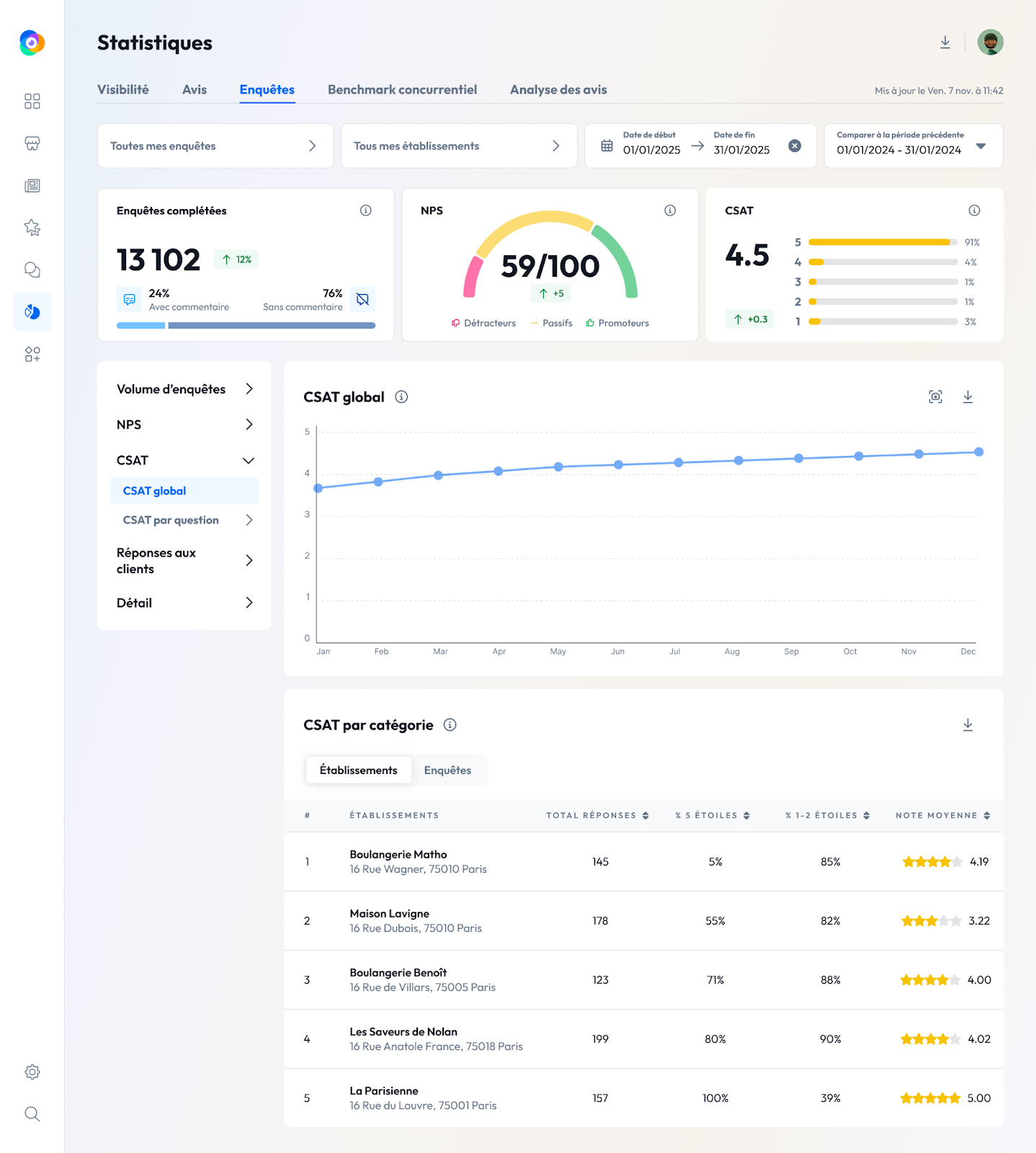Open Toutes mes enquêtes selector
Viewport: 1036px width, 1153px height.
tap(215, 146)
